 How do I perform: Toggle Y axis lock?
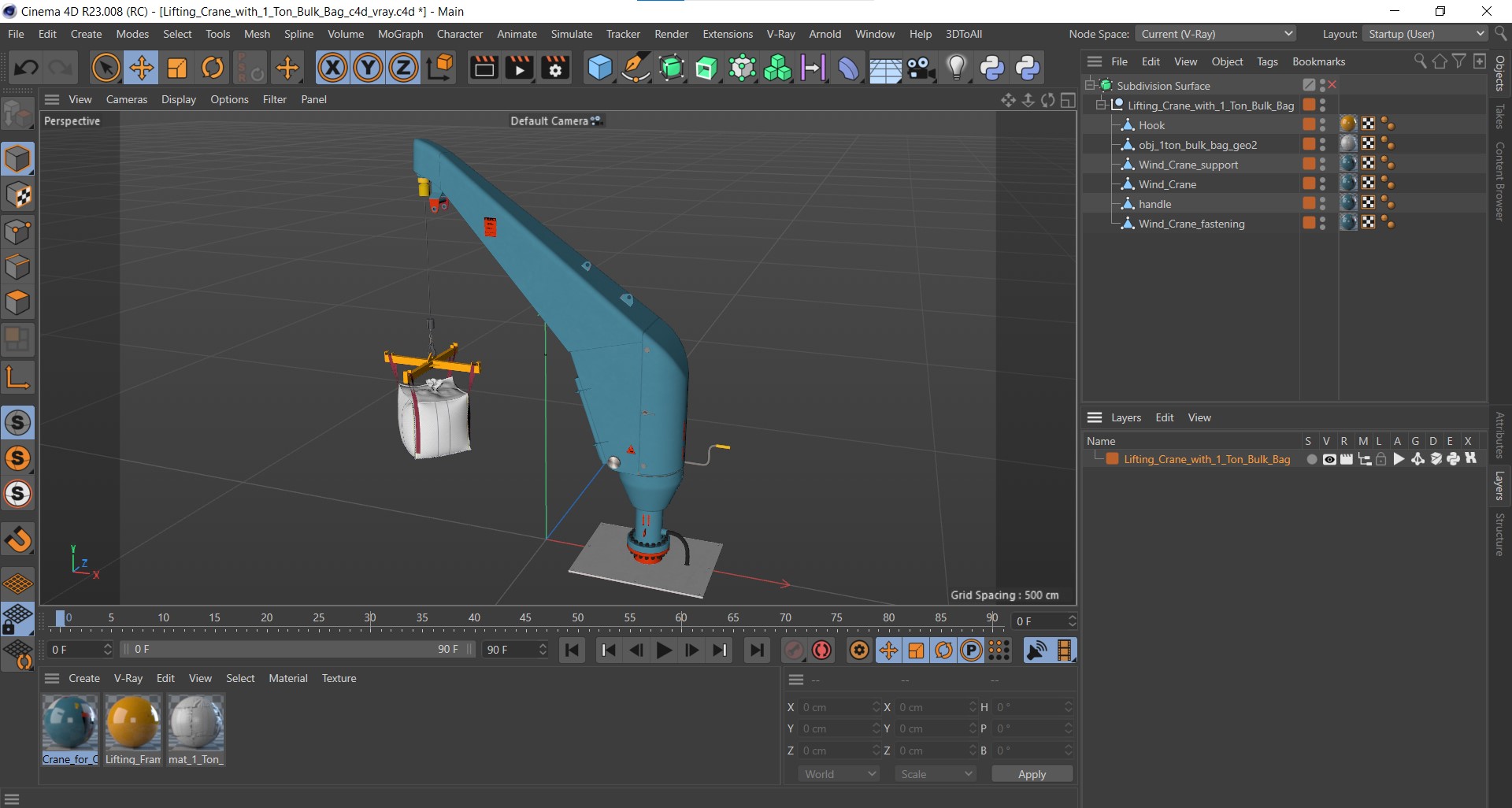[368, 68]
